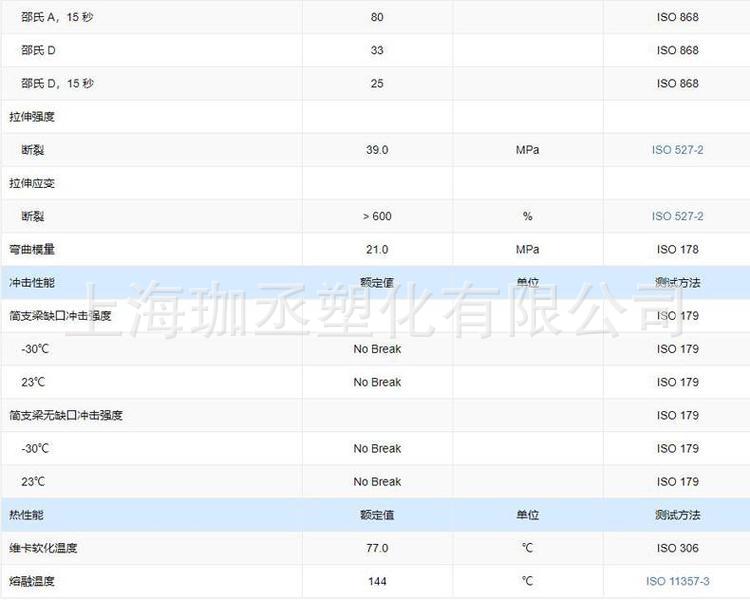
Task: Select the 弯曲模量 row label
Action: click(32, 249)
